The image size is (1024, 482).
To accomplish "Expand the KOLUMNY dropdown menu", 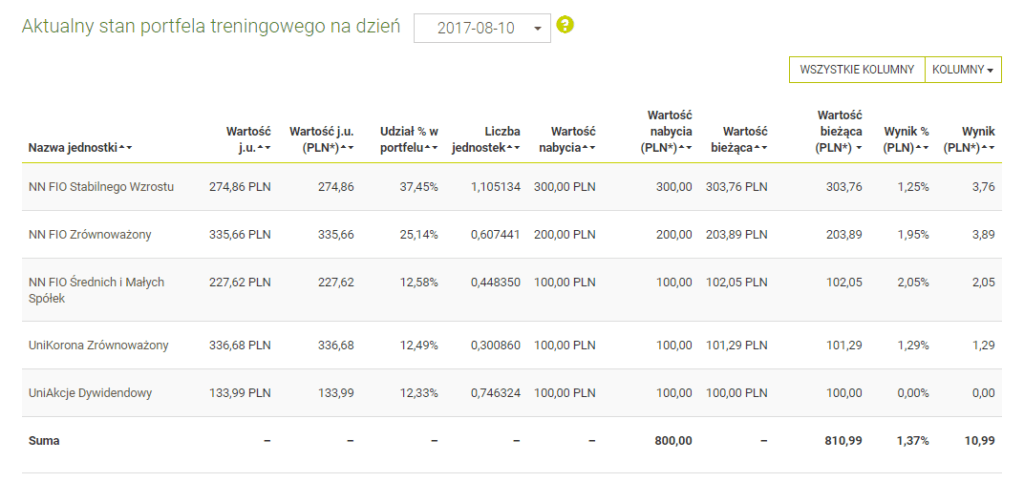I will click(x=963, y=70).
